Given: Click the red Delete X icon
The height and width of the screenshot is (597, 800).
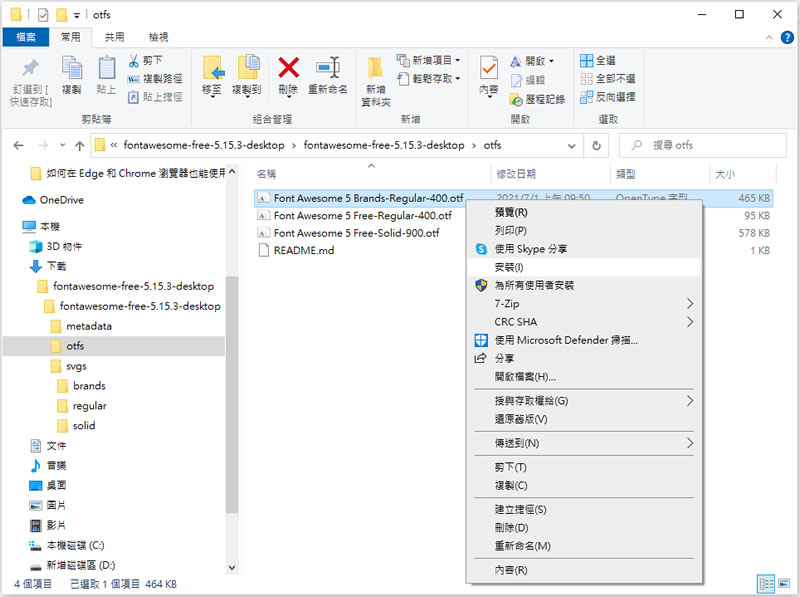Looking at the screenshot, I should (x=288, y=68).
